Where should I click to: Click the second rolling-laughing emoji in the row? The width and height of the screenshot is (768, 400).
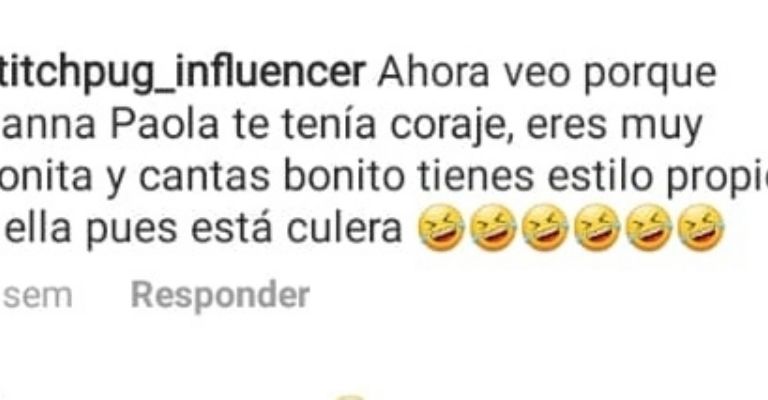tap(494, 228)
